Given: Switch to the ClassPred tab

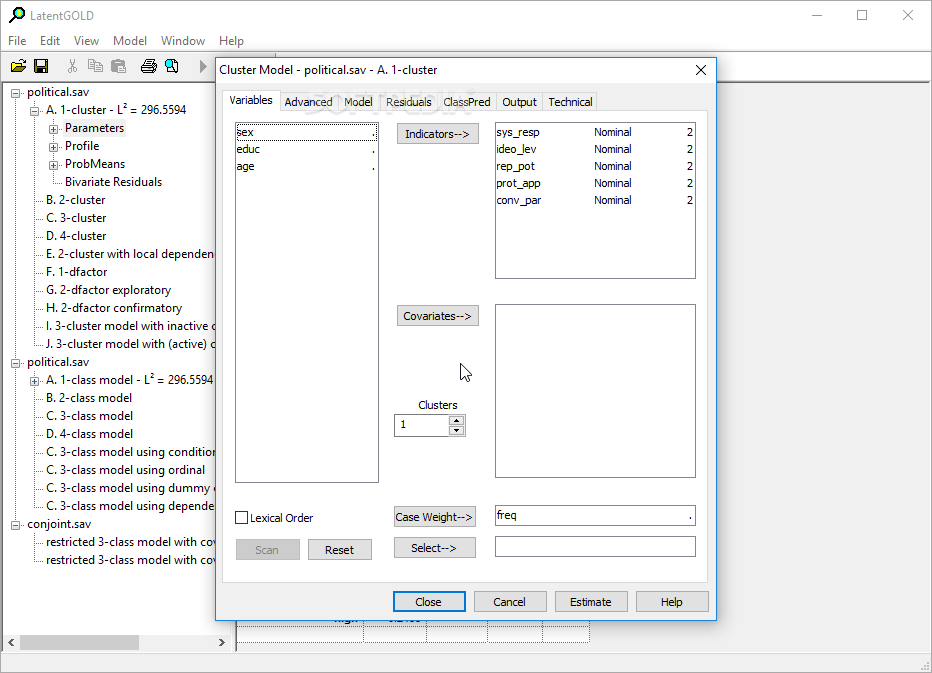Looking at the screenshot, I should 467,102.
